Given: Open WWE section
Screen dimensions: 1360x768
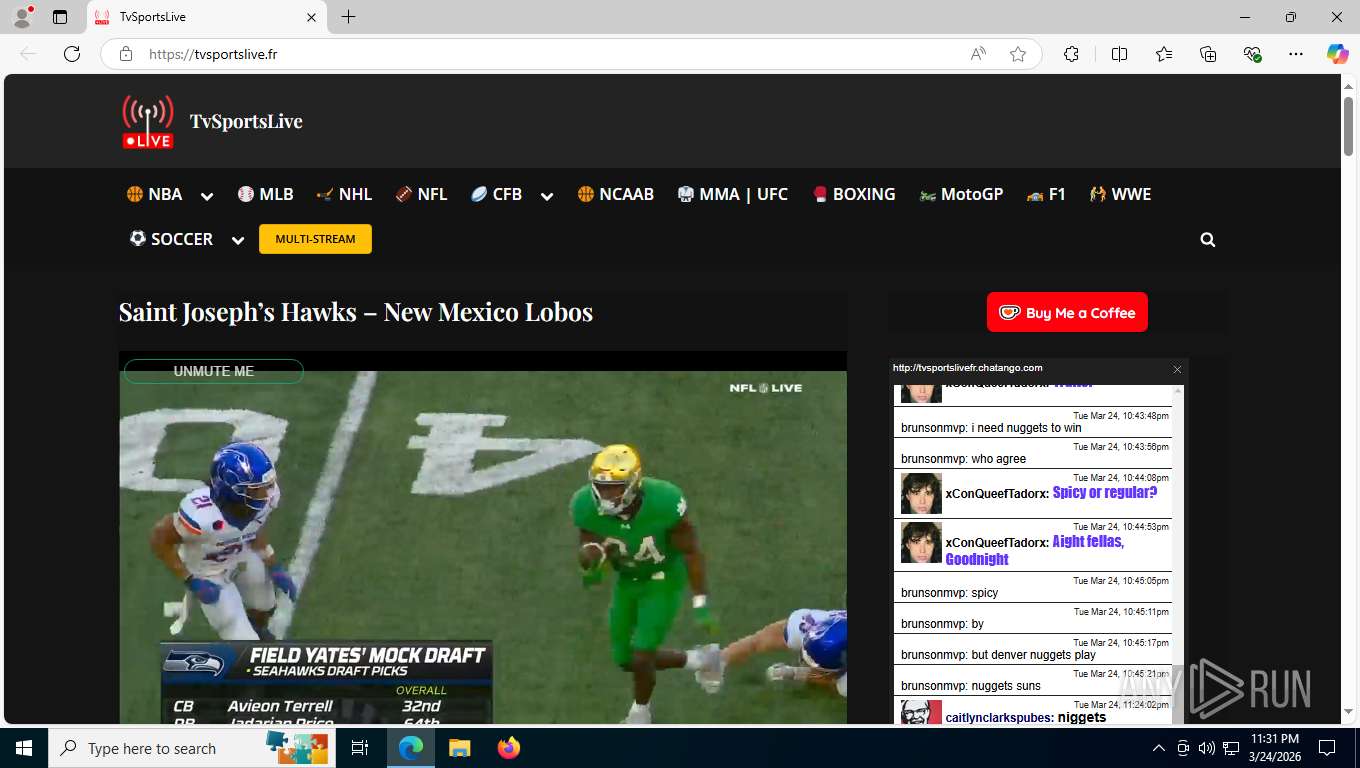Looking at the screenshot, I should pyautogui.click(x=1121, y=194).
